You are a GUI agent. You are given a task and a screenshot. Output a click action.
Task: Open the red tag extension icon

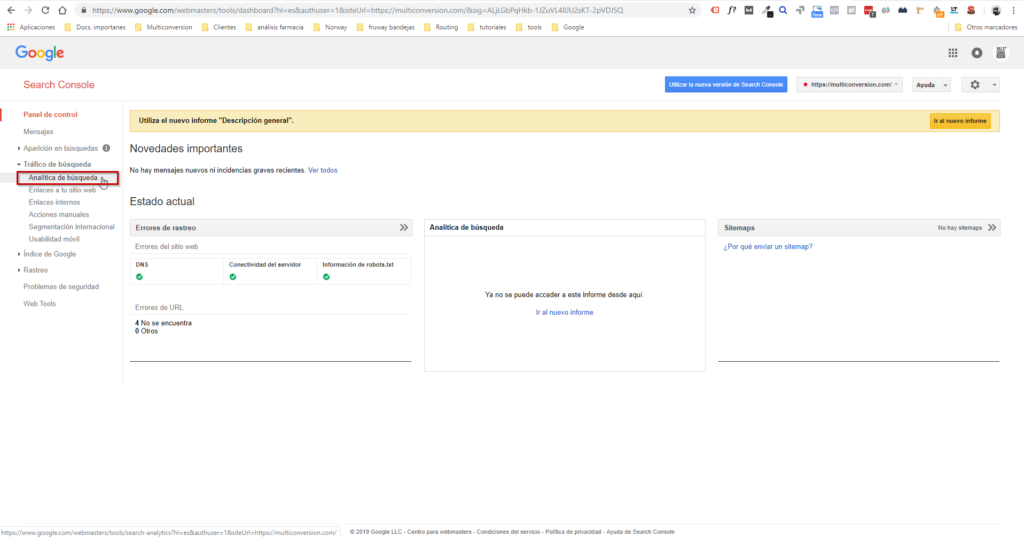714,10
